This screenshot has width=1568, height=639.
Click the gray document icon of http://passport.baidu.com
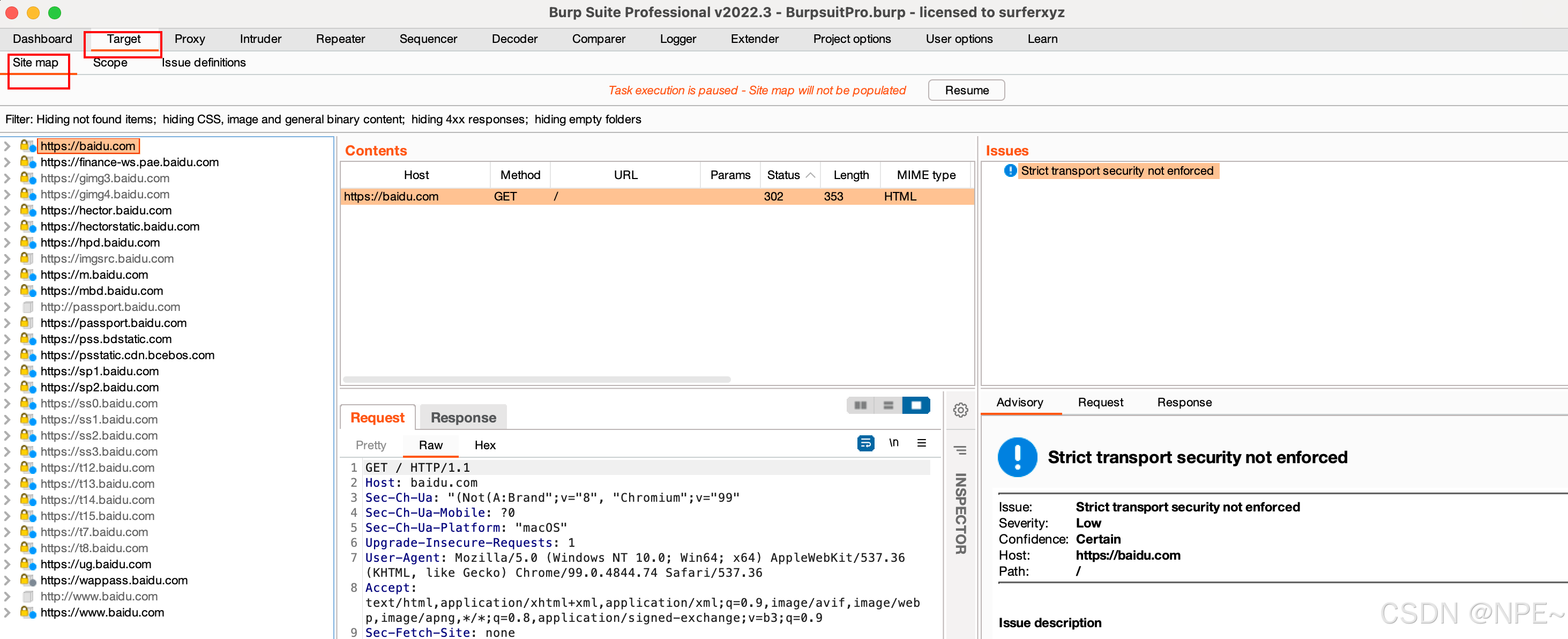pyautogui.click(x=27, y=307)
